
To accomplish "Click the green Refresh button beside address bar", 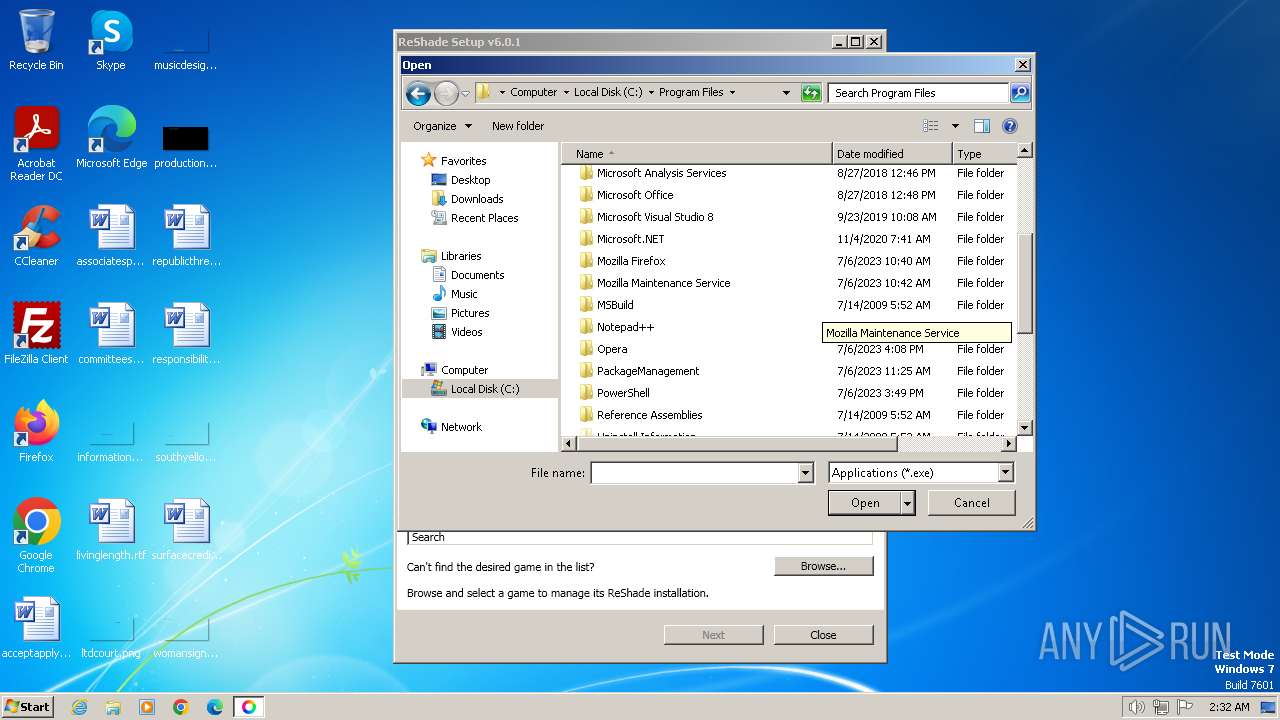I will [x=811, y=93].
